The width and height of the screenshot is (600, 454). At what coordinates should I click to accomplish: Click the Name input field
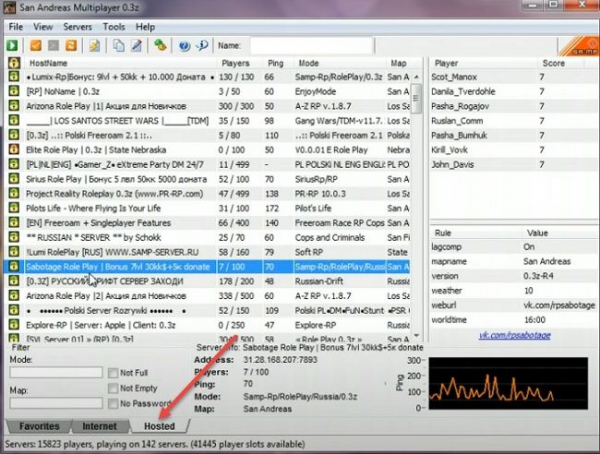pyautogui.click(x=312, y=46)
